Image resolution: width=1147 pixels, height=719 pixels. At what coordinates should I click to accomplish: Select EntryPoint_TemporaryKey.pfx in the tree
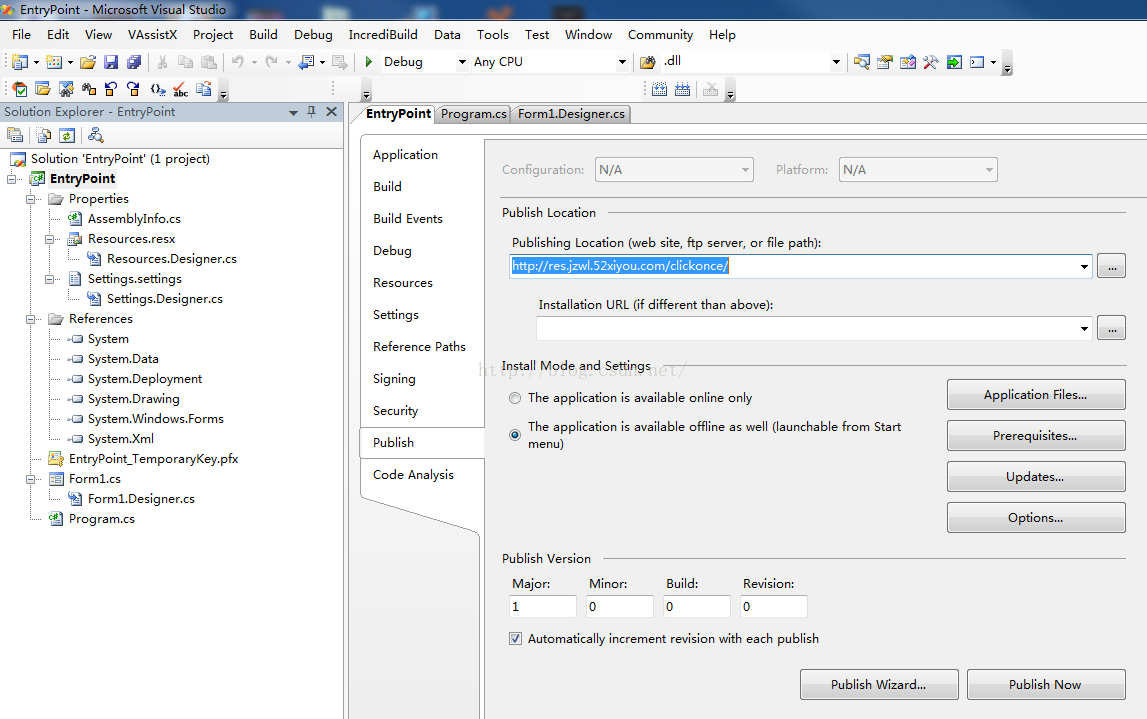pyautogui.click(x=154, y=459)
